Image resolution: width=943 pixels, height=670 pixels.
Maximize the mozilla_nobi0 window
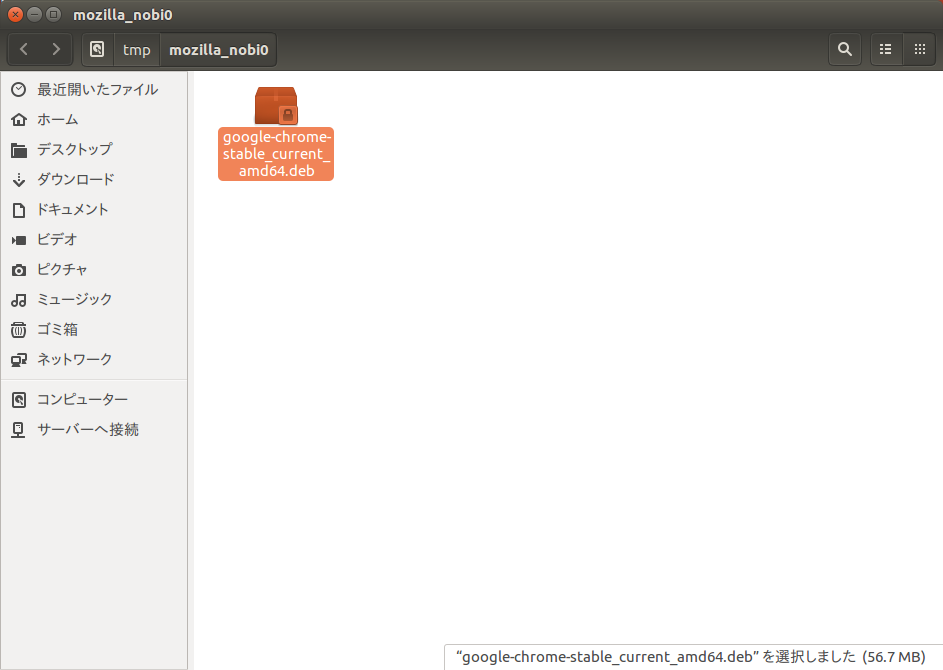[54, 14]
